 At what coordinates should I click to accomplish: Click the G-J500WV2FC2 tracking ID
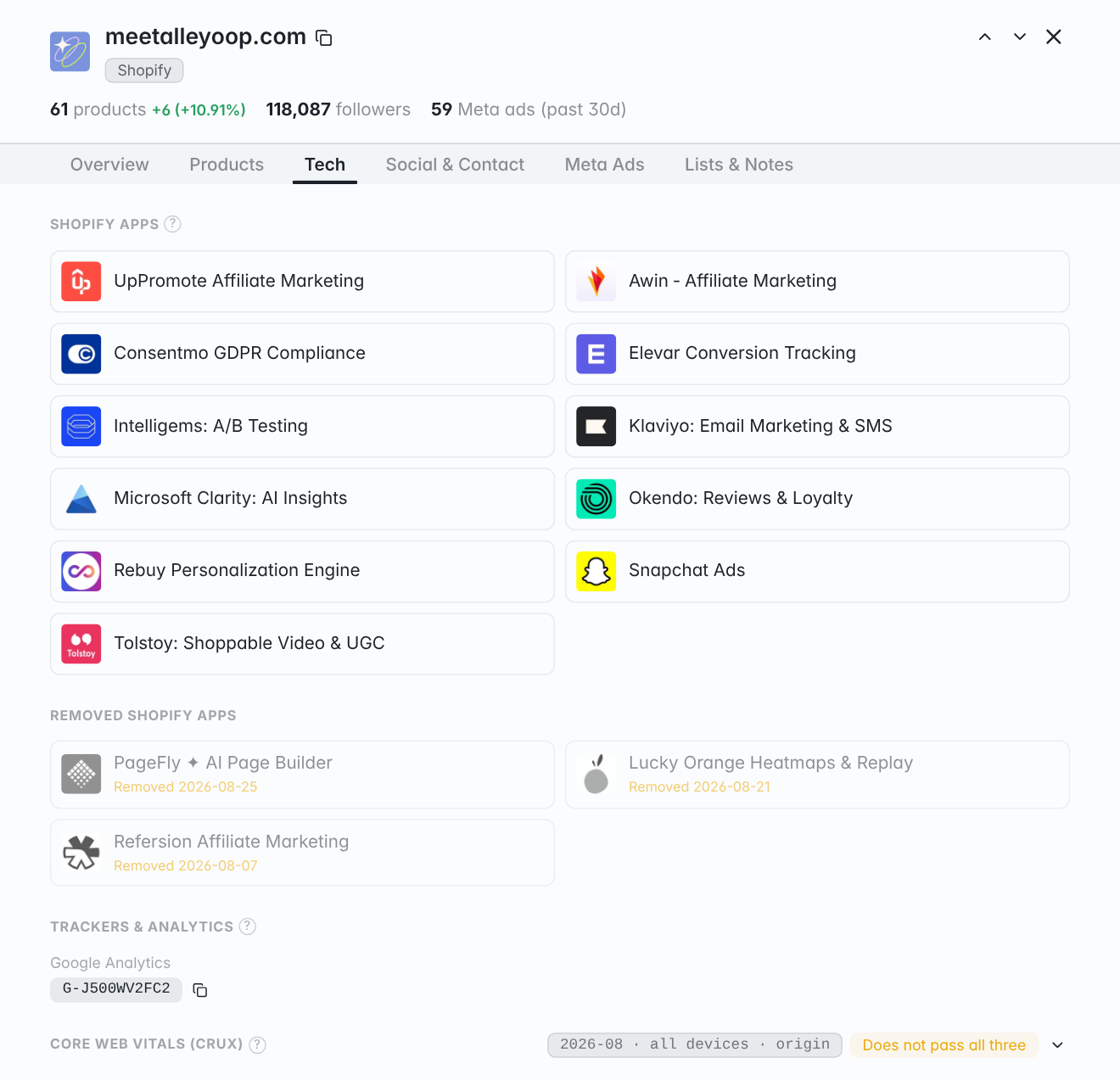(116, 989)
